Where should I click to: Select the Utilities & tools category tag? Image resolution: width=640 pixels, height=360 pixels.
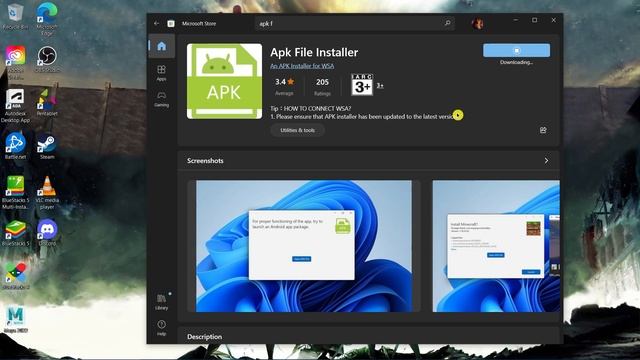coord(298,130)
